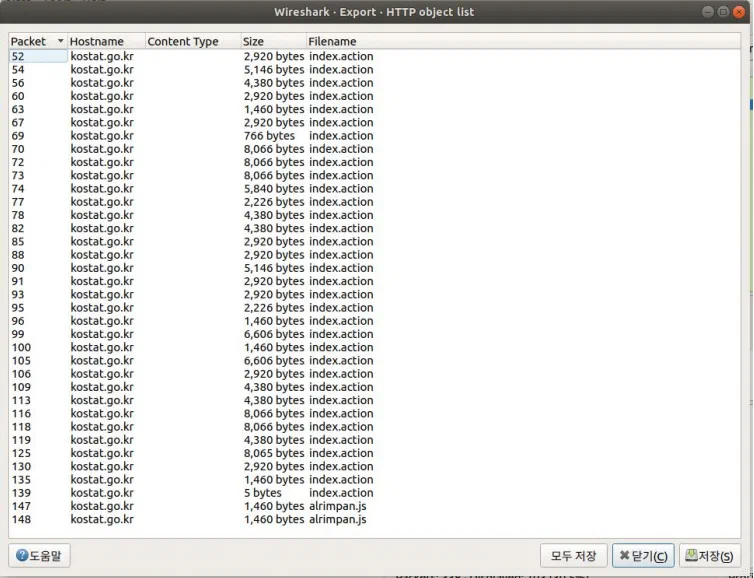Click the Content Type column header
Screen dimensions: 754x578
click(x=193, y=41)
